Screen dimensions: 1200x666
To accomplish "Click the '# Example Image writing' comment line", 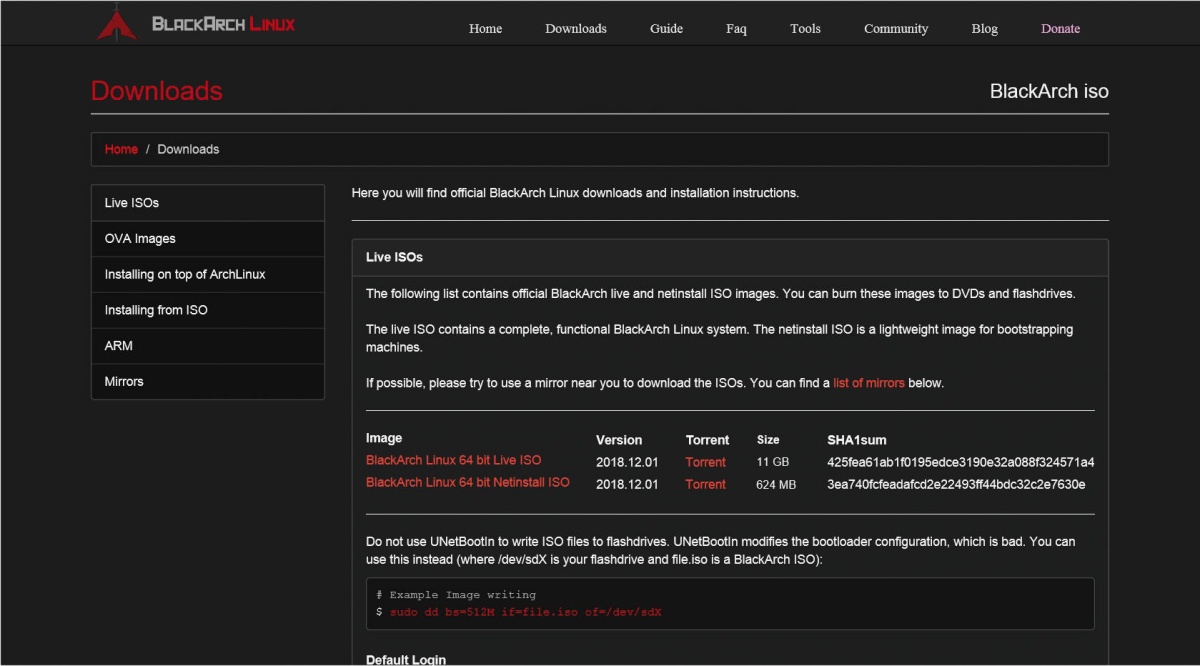I will [x=456, y=595].
